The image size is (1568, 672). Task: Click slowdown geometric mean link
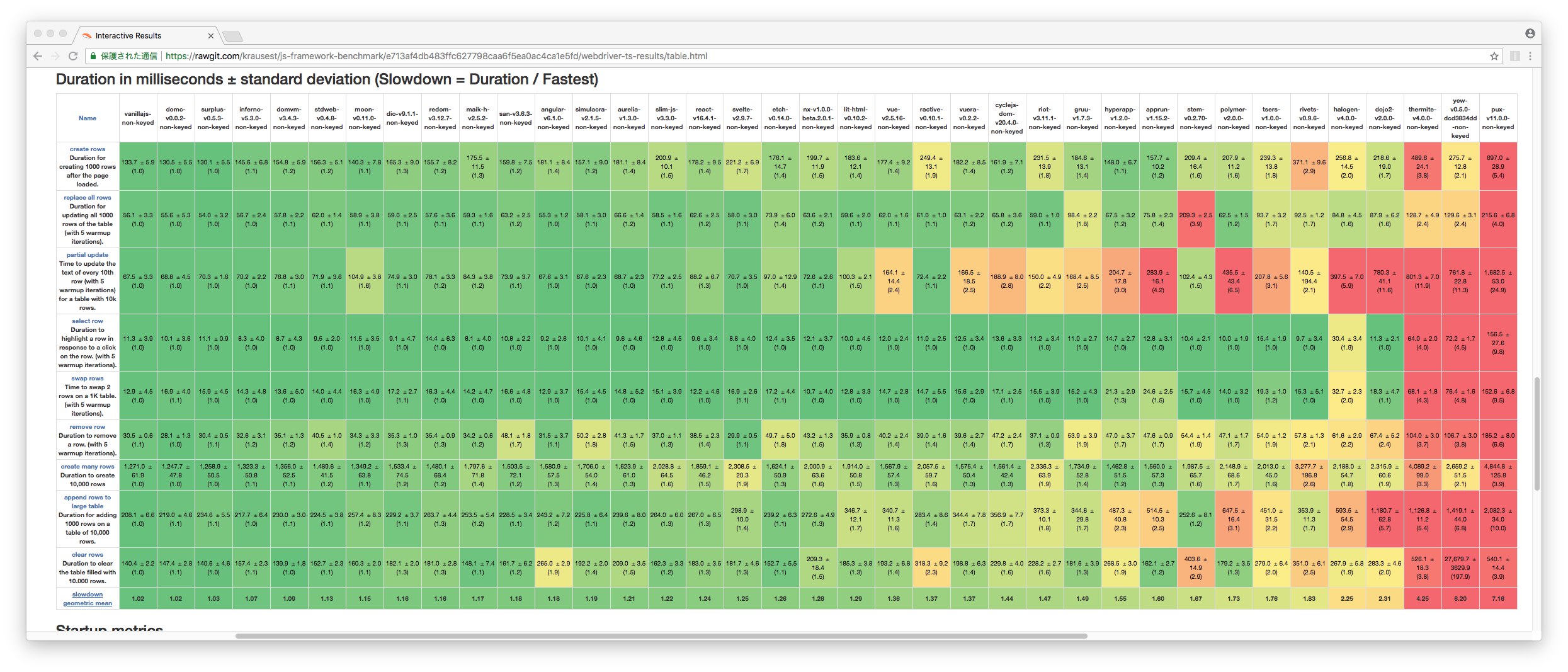88,599
